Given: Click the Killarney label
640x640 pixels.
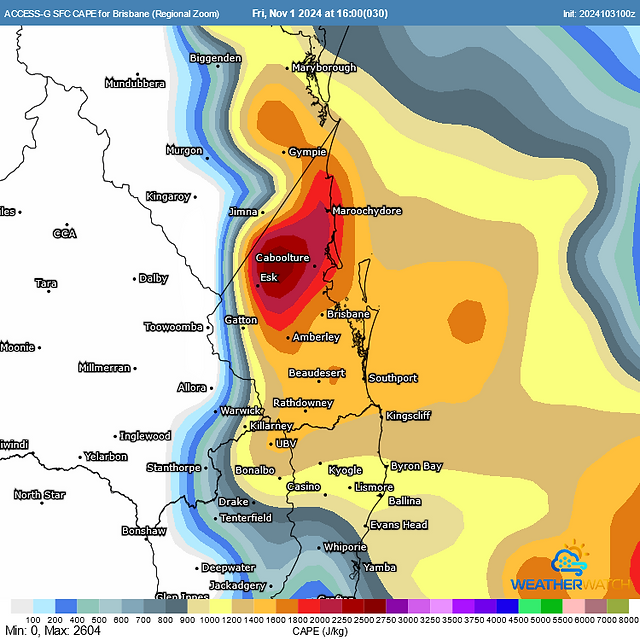Looking at the screenshot, I should tap(271, 426).
